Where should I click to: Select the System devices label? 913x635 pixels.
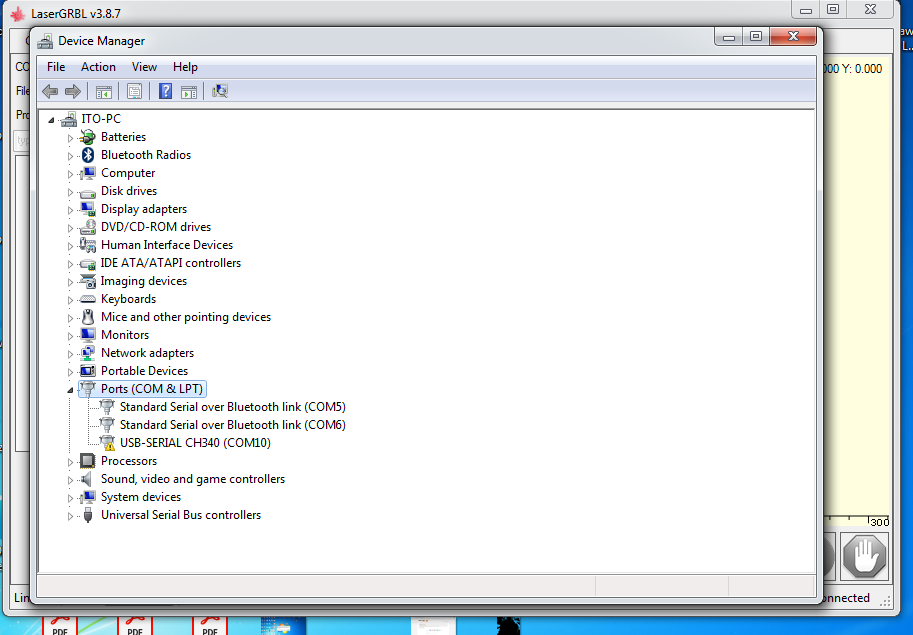point(141,497)
